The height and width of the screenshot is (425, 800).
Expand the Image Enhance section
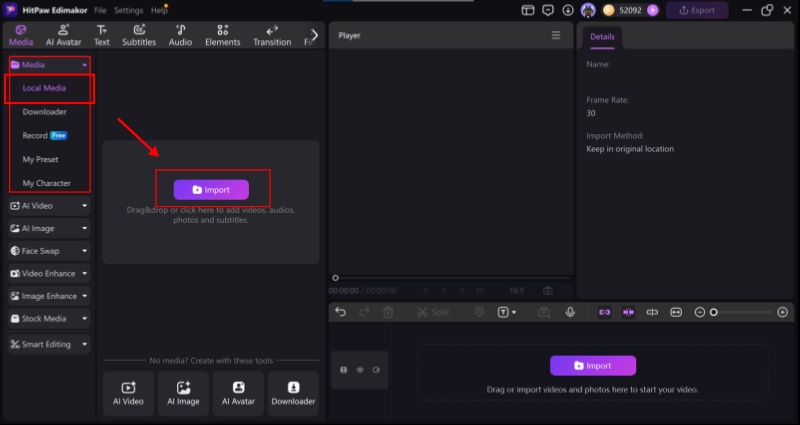pos(49,296)
